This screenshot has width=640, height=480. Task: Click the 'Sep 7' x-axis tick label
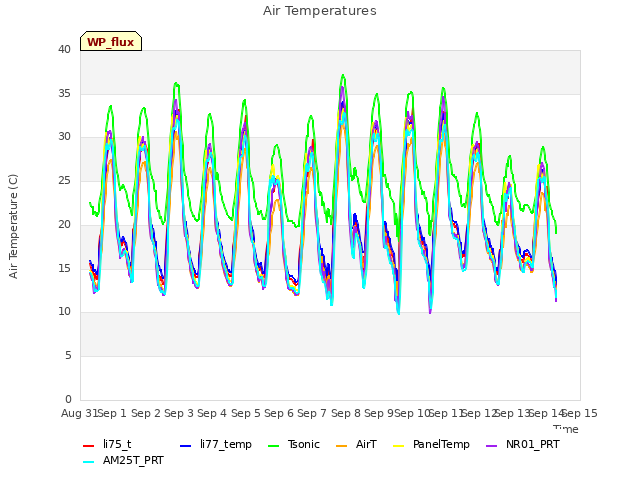tap(312, 413)
